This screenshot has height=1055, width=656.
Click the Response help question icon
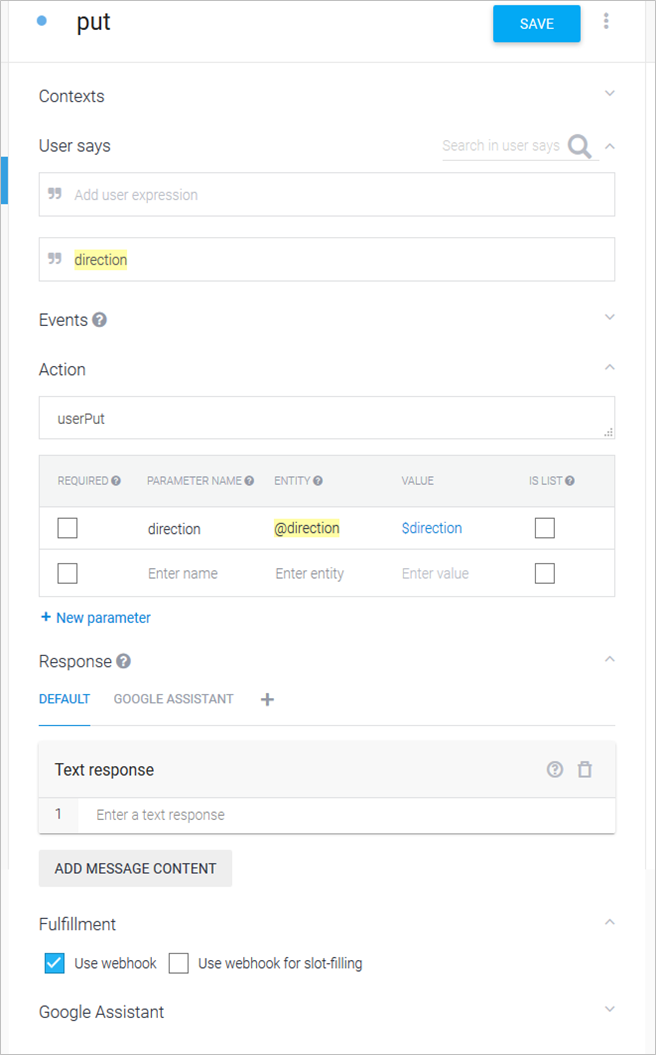coord(124,661)
